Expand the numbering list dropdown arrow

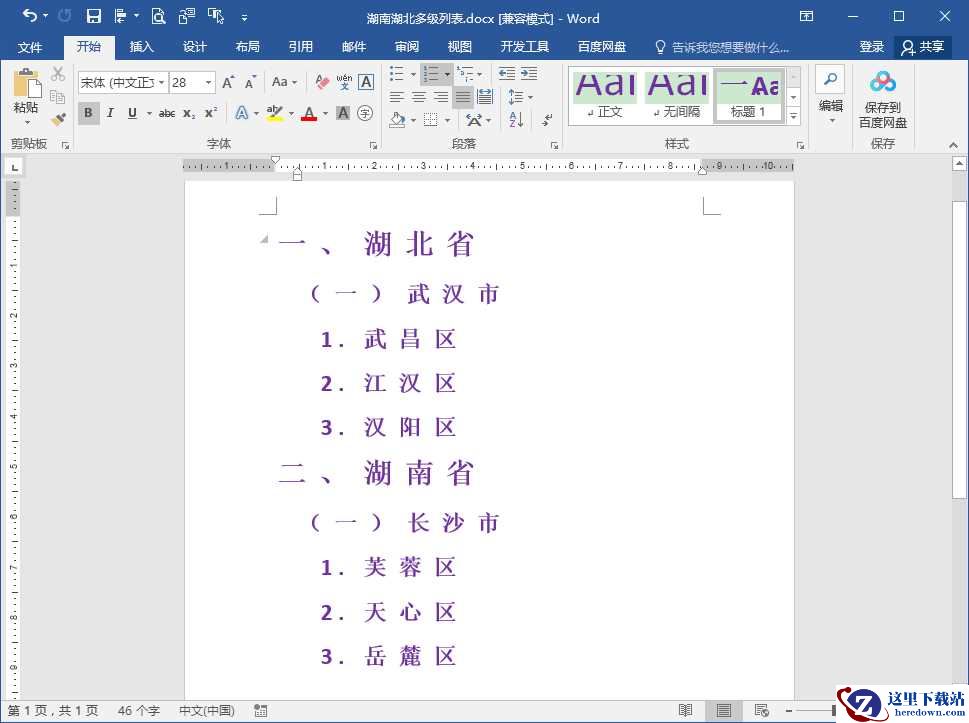447,74
